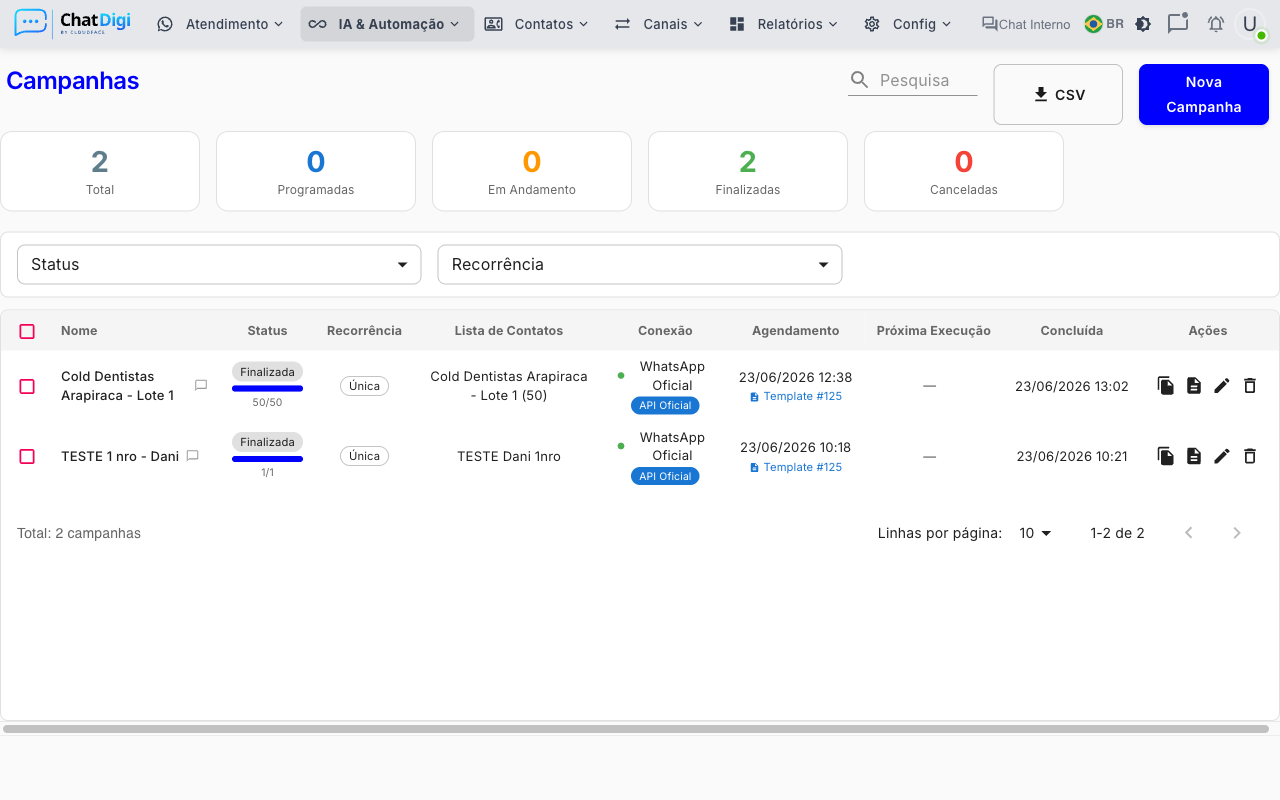This screenshot has height=800, width=1280.
Task: Click the 50/50 progress bar
Action: [267, 388]
